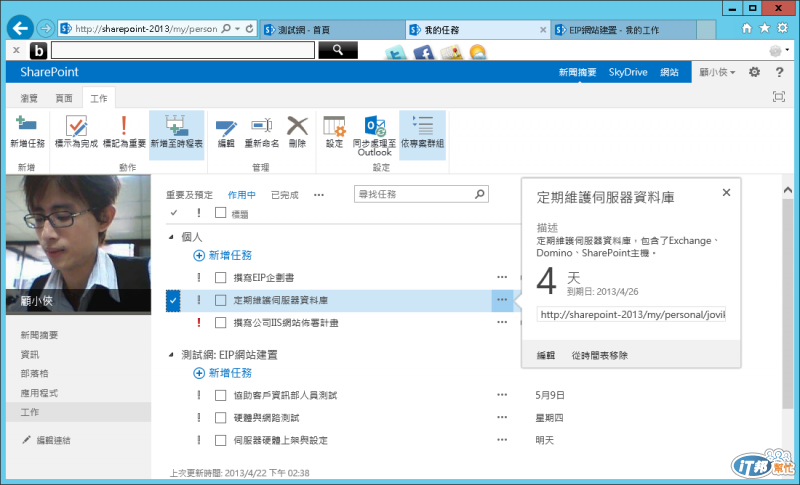
Task: Open the 新聞摘要 top navigation link
Action: click(578, 72)
